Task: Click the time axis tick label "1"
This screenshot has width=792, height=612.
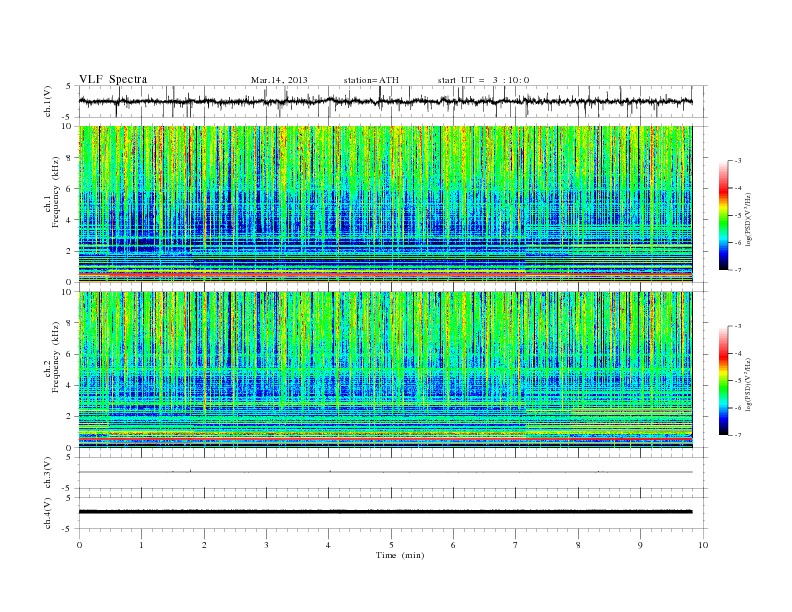Action: [x=141, y=545]
